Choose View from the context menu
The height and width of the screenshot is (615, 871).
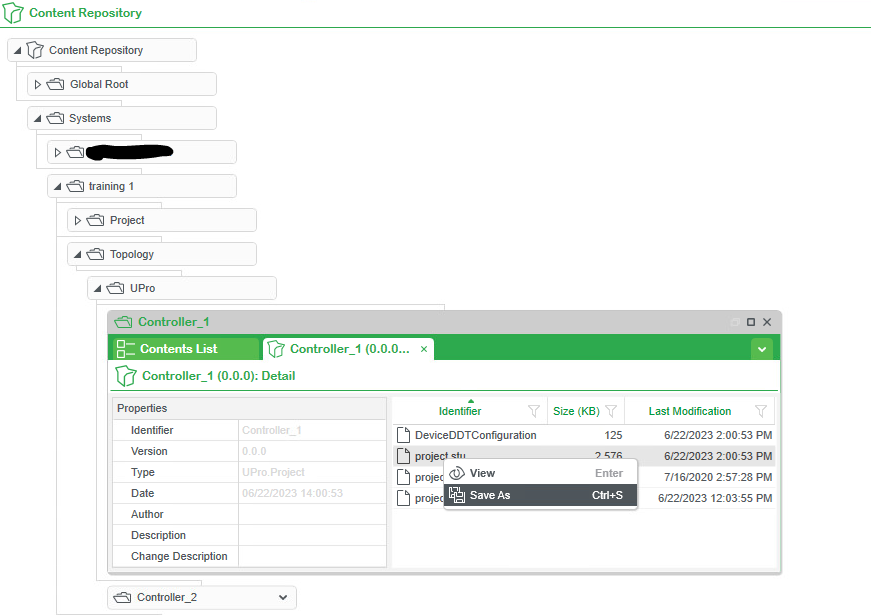click(540, 473)
